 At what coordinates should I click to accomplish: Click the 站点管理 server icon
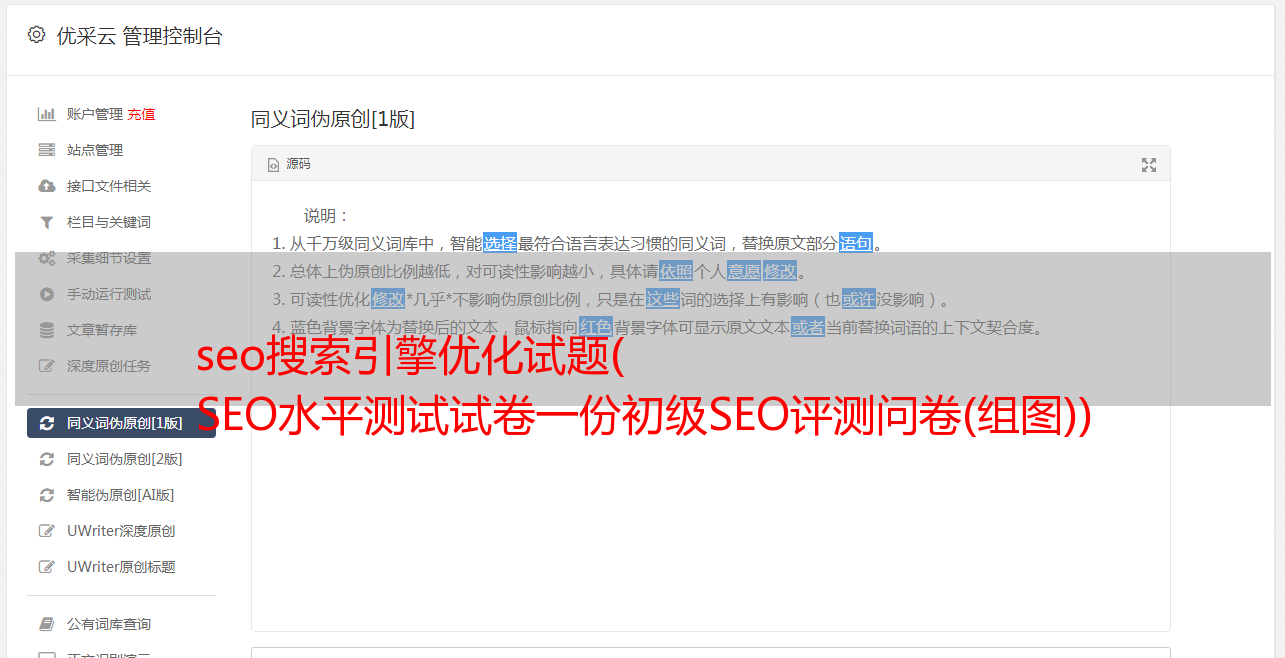(x=46, y=150)
